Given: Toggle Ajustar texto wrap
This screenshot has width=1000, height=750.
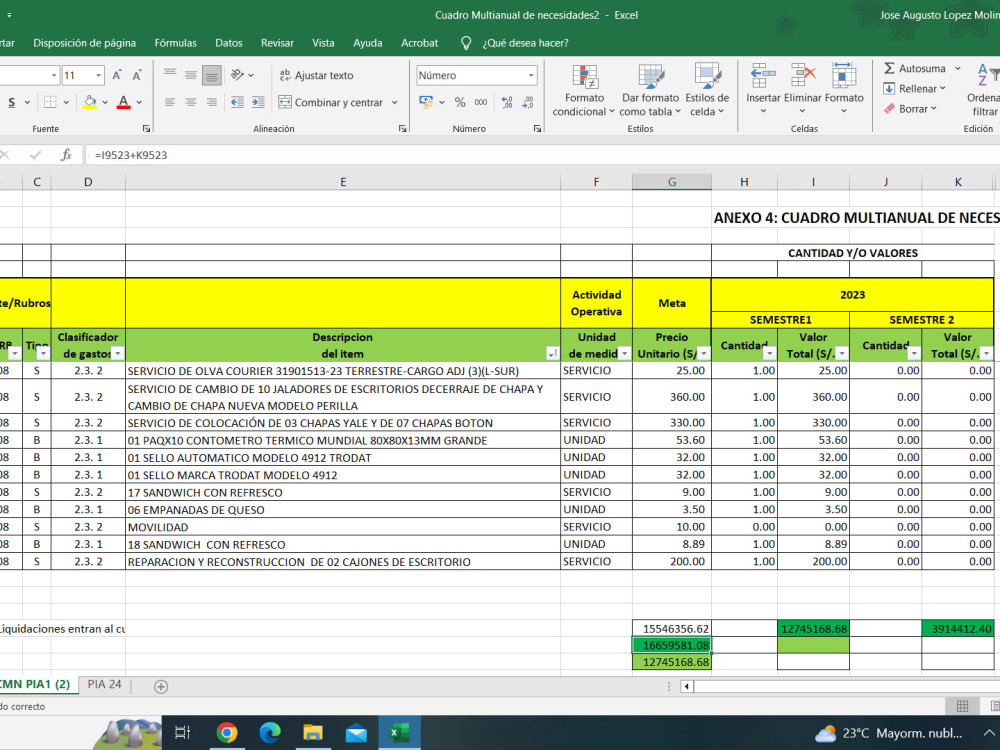Looking at the screenshot, I should tap(316, 75).
